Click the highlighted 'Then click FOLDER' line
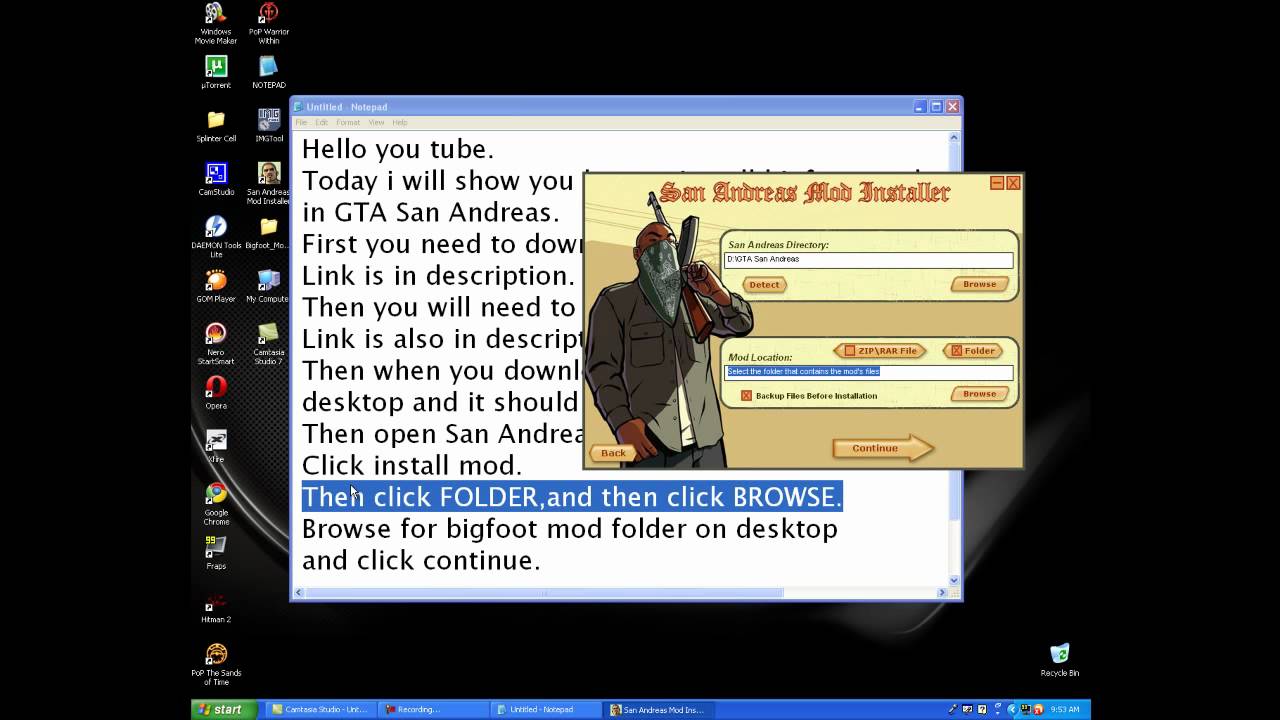Image resolution: width=1280 pixels, height=720 pixels. pyautogui.click(x=572, y=497)
